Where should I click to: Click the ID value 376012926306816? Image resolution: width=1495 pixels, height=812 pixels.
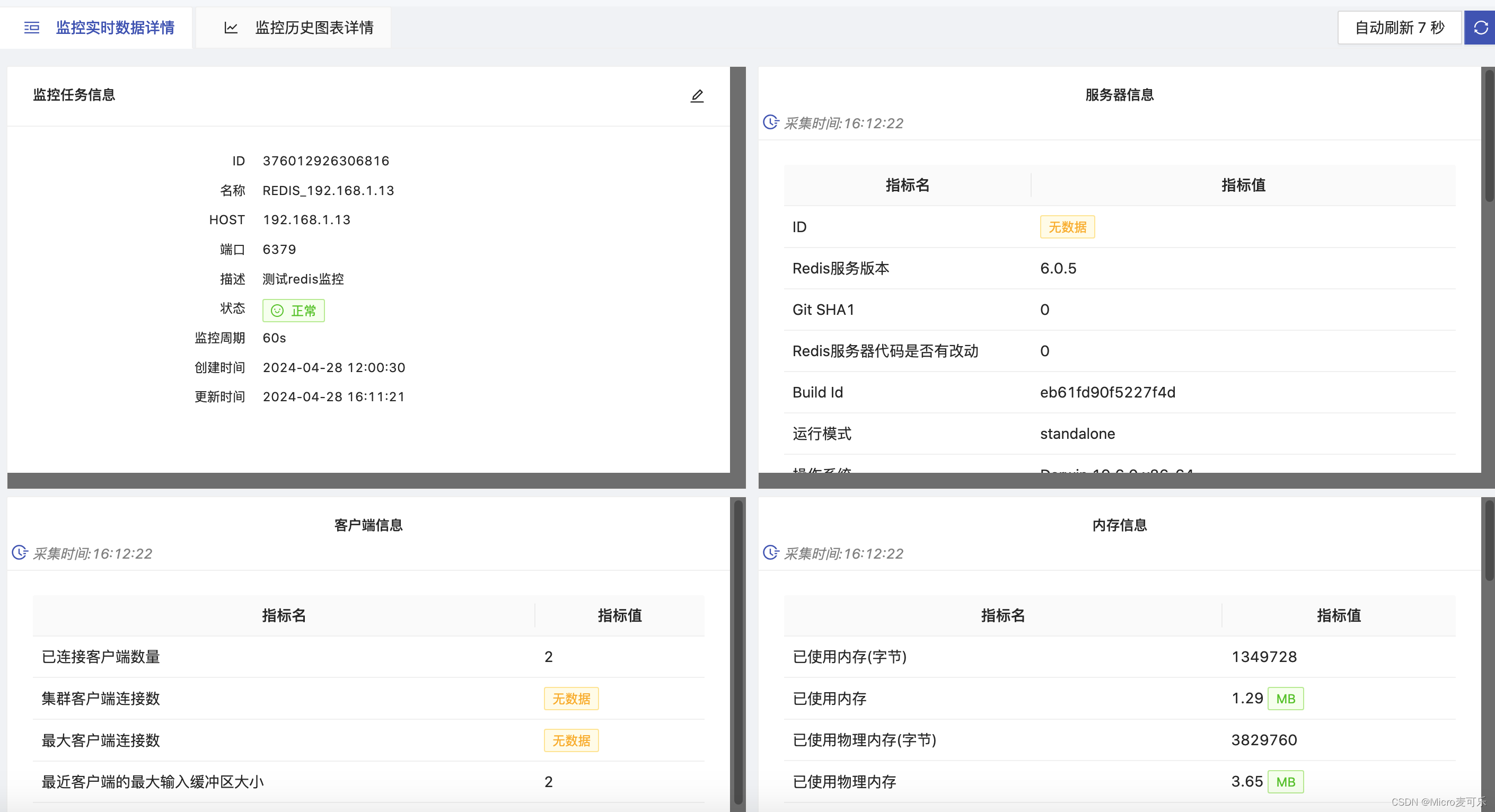pyautogui.click(x=326, y=161)
